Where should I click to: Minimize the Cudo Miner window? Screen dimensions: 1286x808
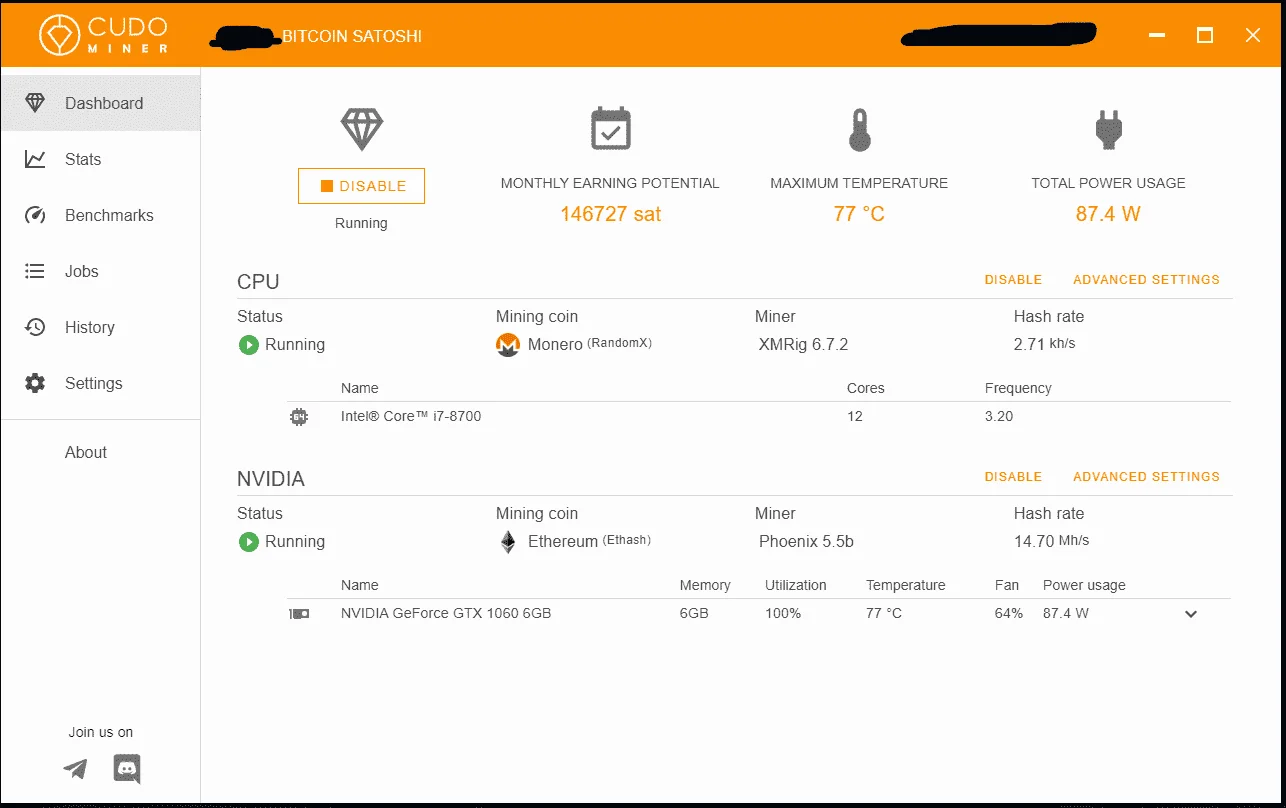tap(1158, 35)
